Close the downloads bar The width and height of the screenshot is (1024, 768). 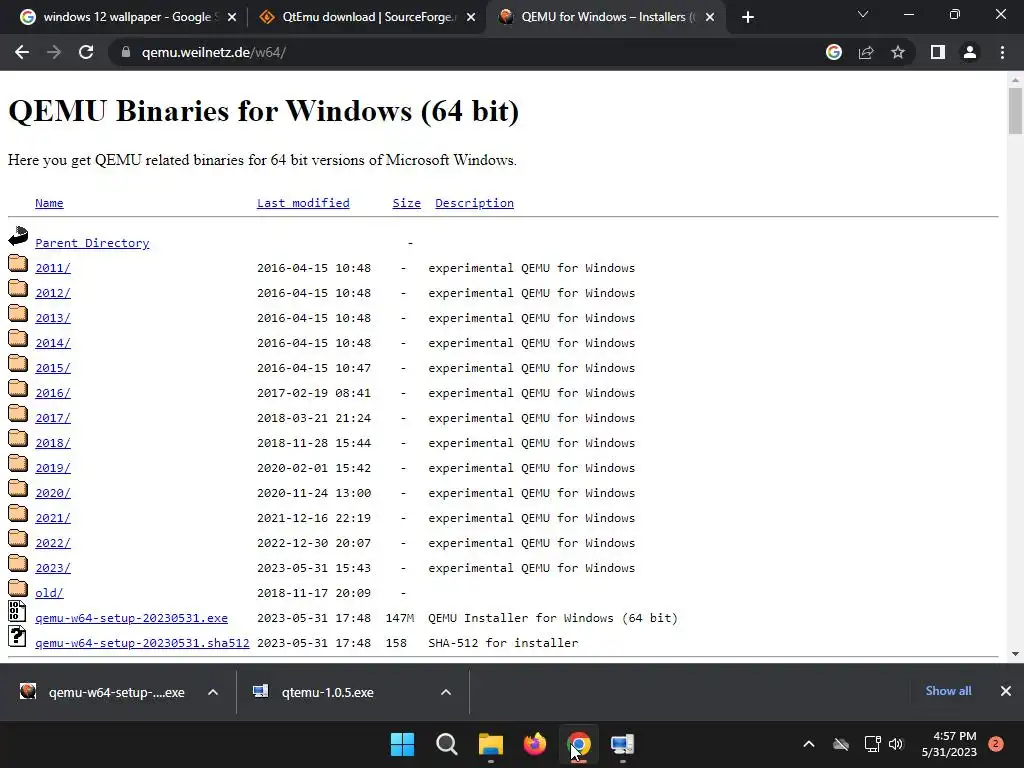pyautogui.click(x=1006, y=691)
